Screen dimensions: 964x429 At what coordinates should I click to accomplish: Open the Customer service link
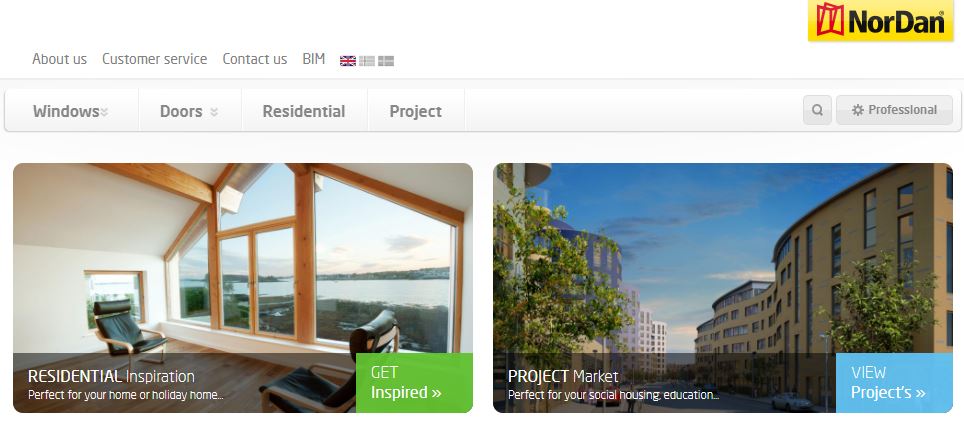point(154,59)
